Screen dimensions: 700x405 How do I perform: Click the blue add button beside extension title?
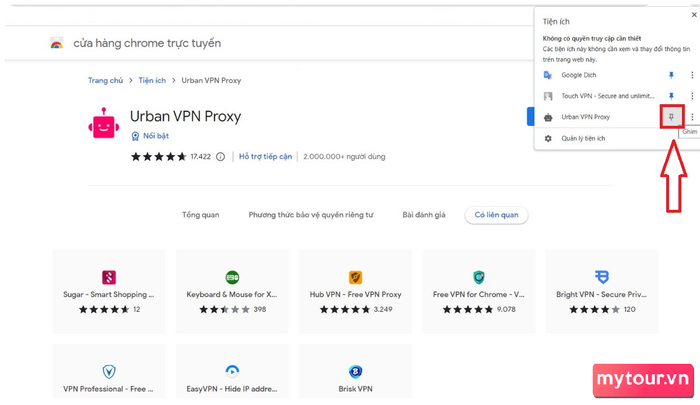(x=530, y=117)
